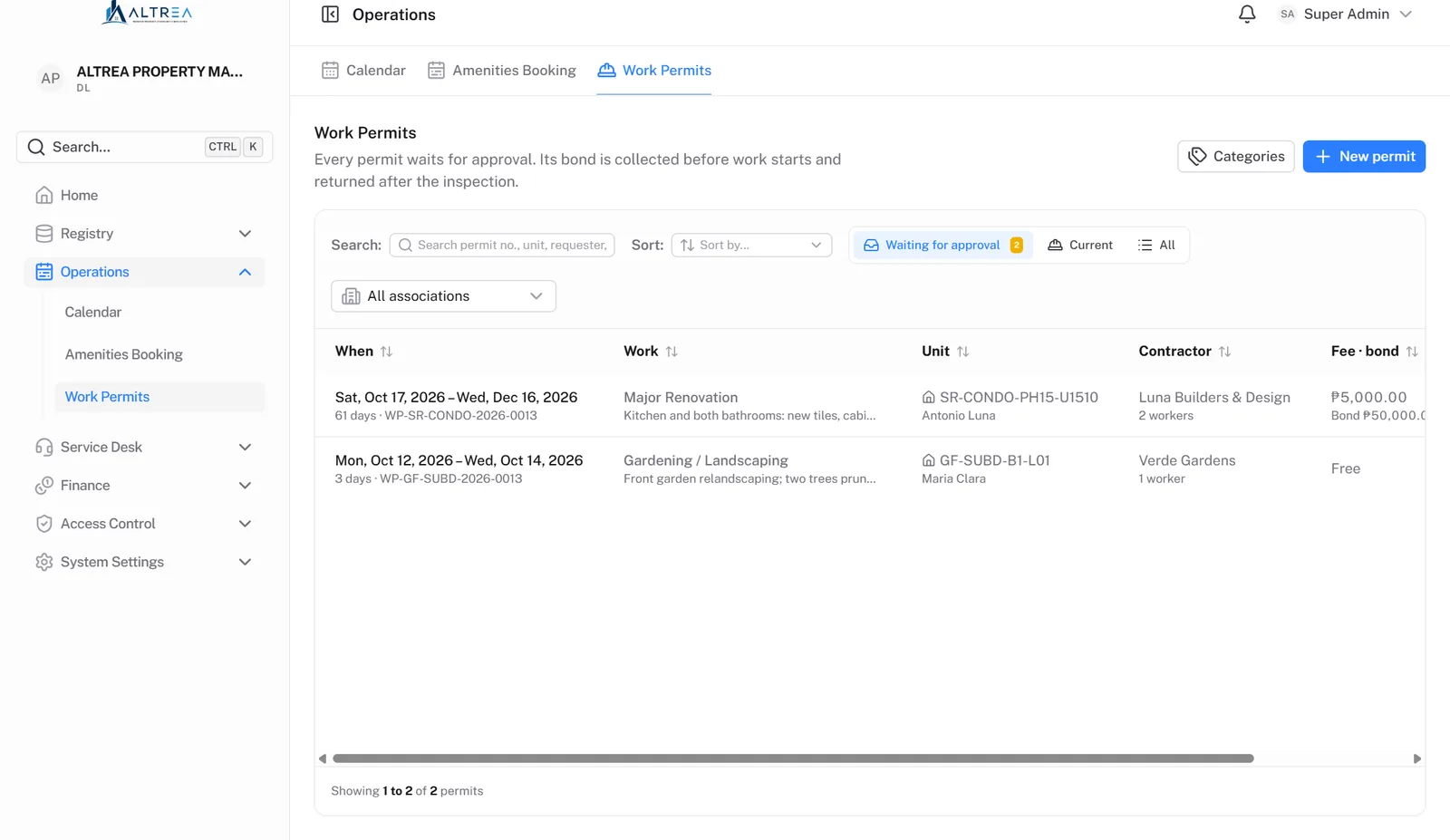1450x840 pixels.
Task: Go to Home in the sidebar
Action: point(145,195)
